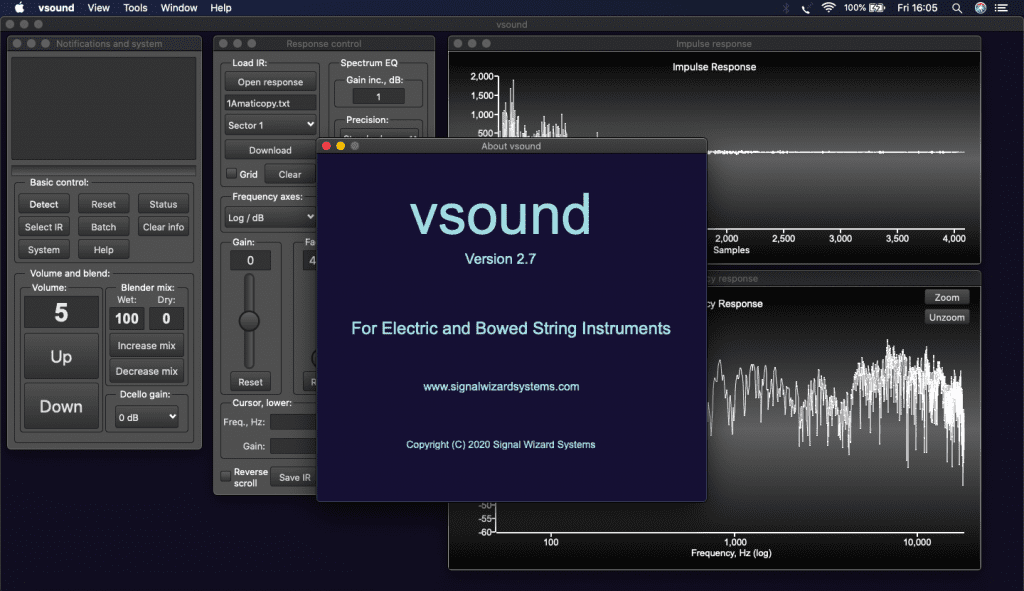Enable the Grid checkbox in Response control
1024x591 pixels.
click(x=231, y=174)
